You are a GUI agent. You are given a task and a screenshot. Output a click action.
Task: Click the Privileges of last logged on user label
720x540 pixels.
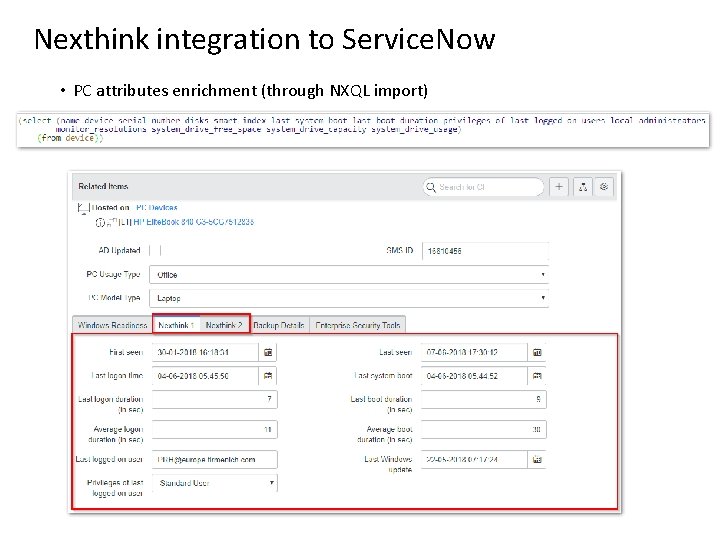click(x=115, y=488)
